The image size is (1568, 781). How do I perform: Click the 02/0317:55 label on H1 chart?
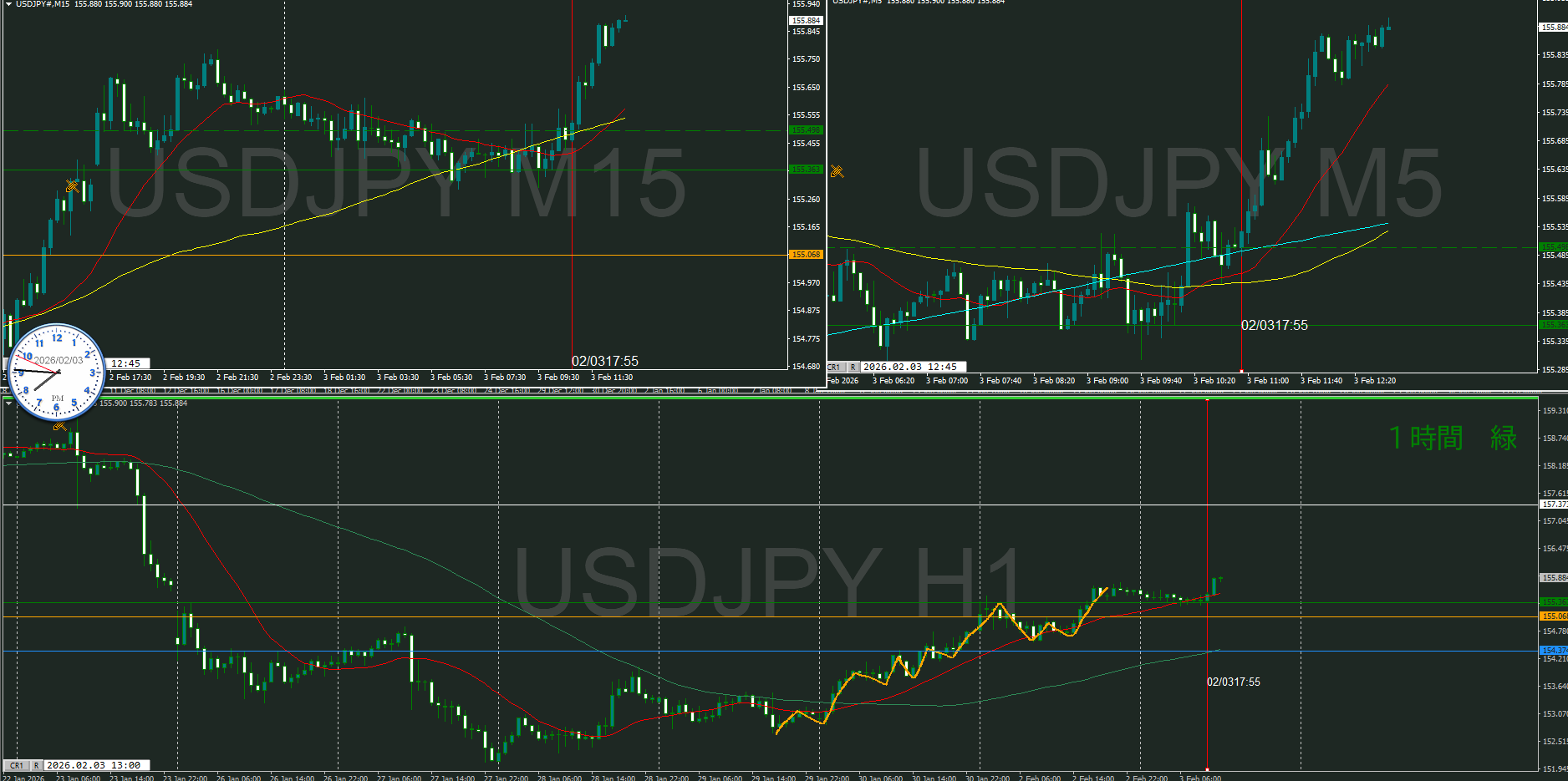[1233, 682]
